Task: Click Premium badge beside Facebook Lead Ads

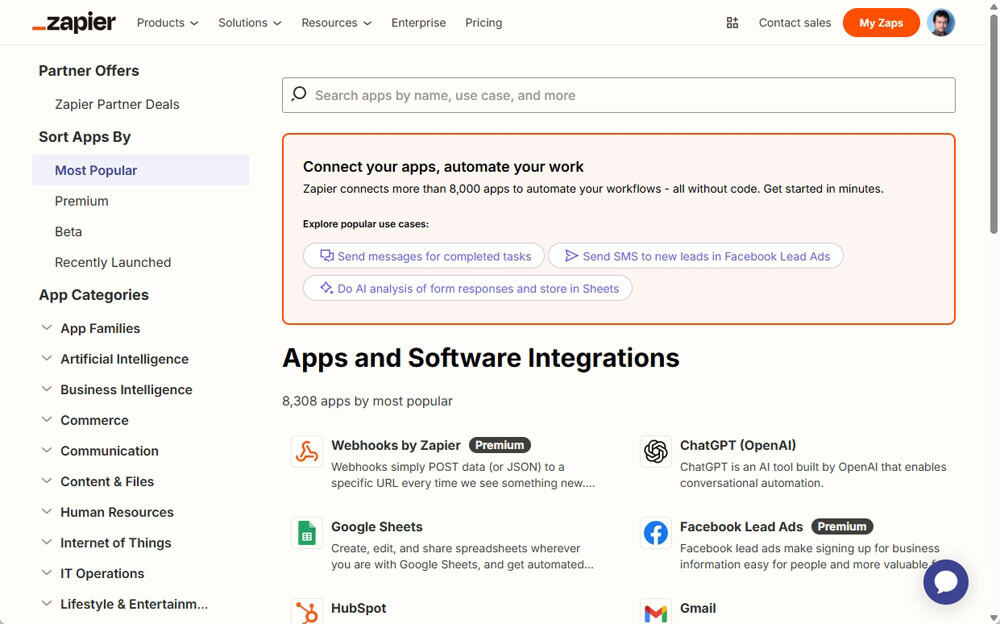Action: pos(842,526)
